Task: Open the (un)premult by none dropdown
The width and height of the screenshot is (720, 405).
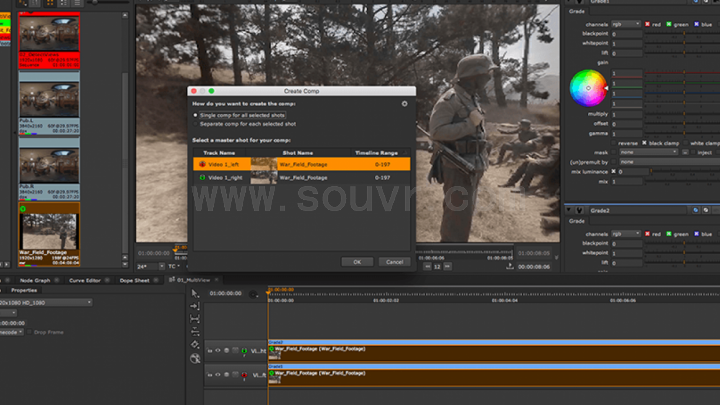Action: (x=669, y=162)
